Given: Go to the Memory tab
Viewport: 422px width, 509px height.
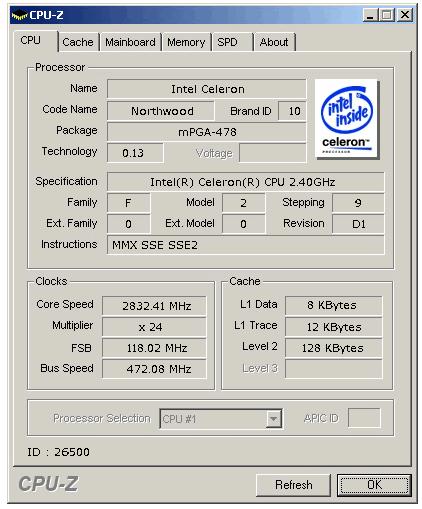Looking at the screenshot, I should click(186, 42).
